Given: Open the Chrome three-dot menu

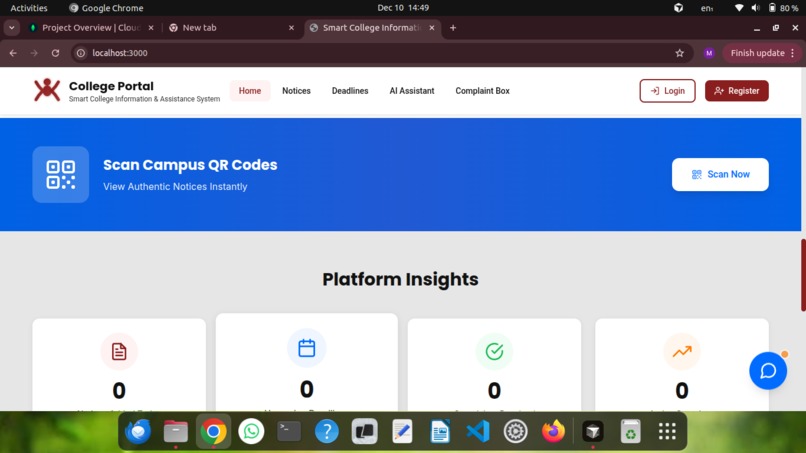Looking at the screenshot, I should point(793,53).
